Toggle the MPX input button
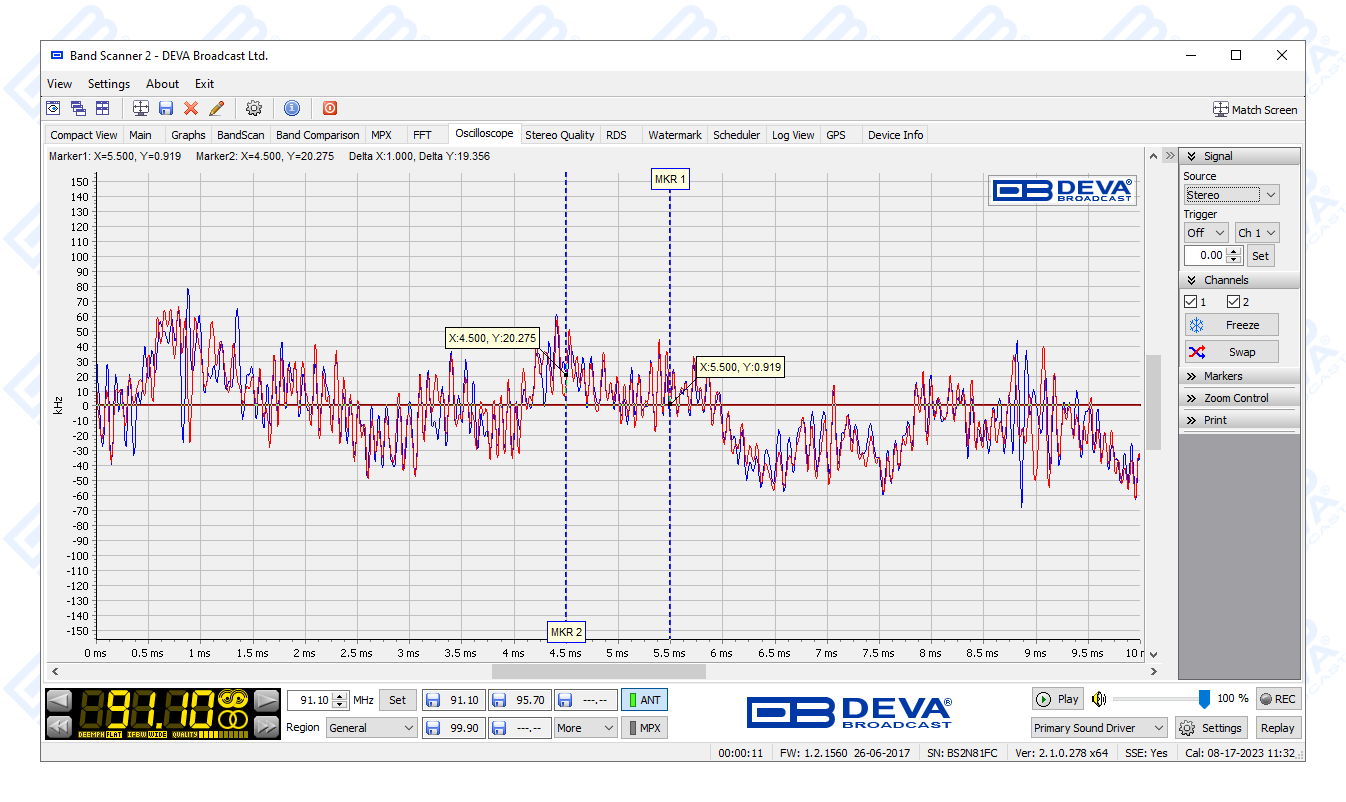The height and width of the screenshot is (802, 1346). point(644,728)
